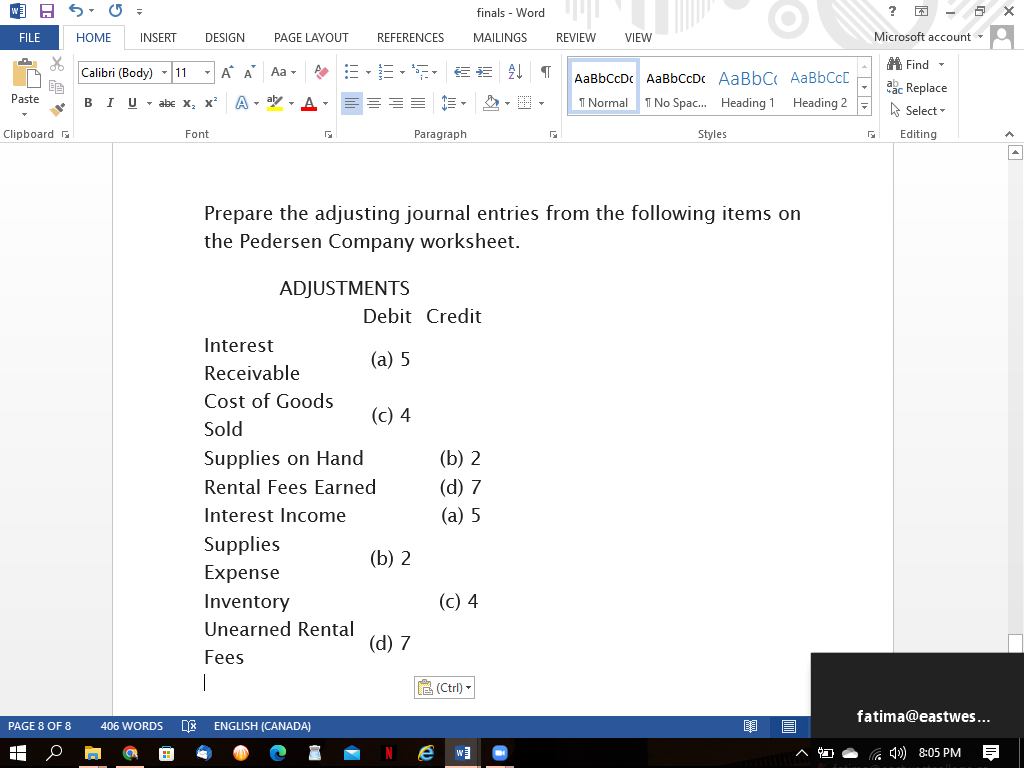
Task: Apply justify alignment
Action: (x=418, y=102)
